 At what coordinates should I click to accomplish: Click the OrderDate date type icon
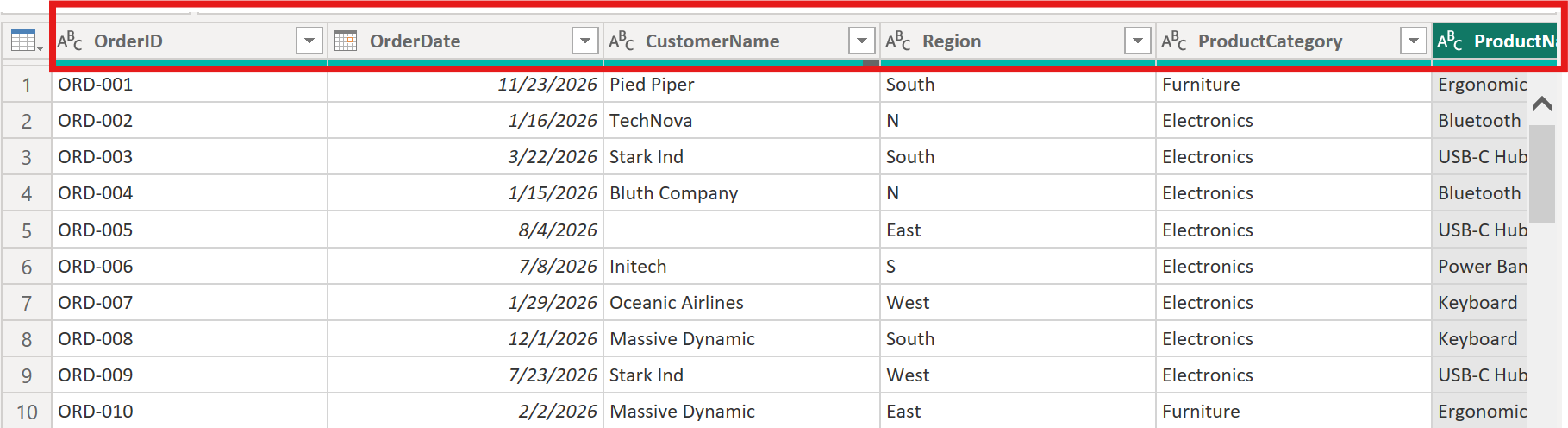point(346,41)
